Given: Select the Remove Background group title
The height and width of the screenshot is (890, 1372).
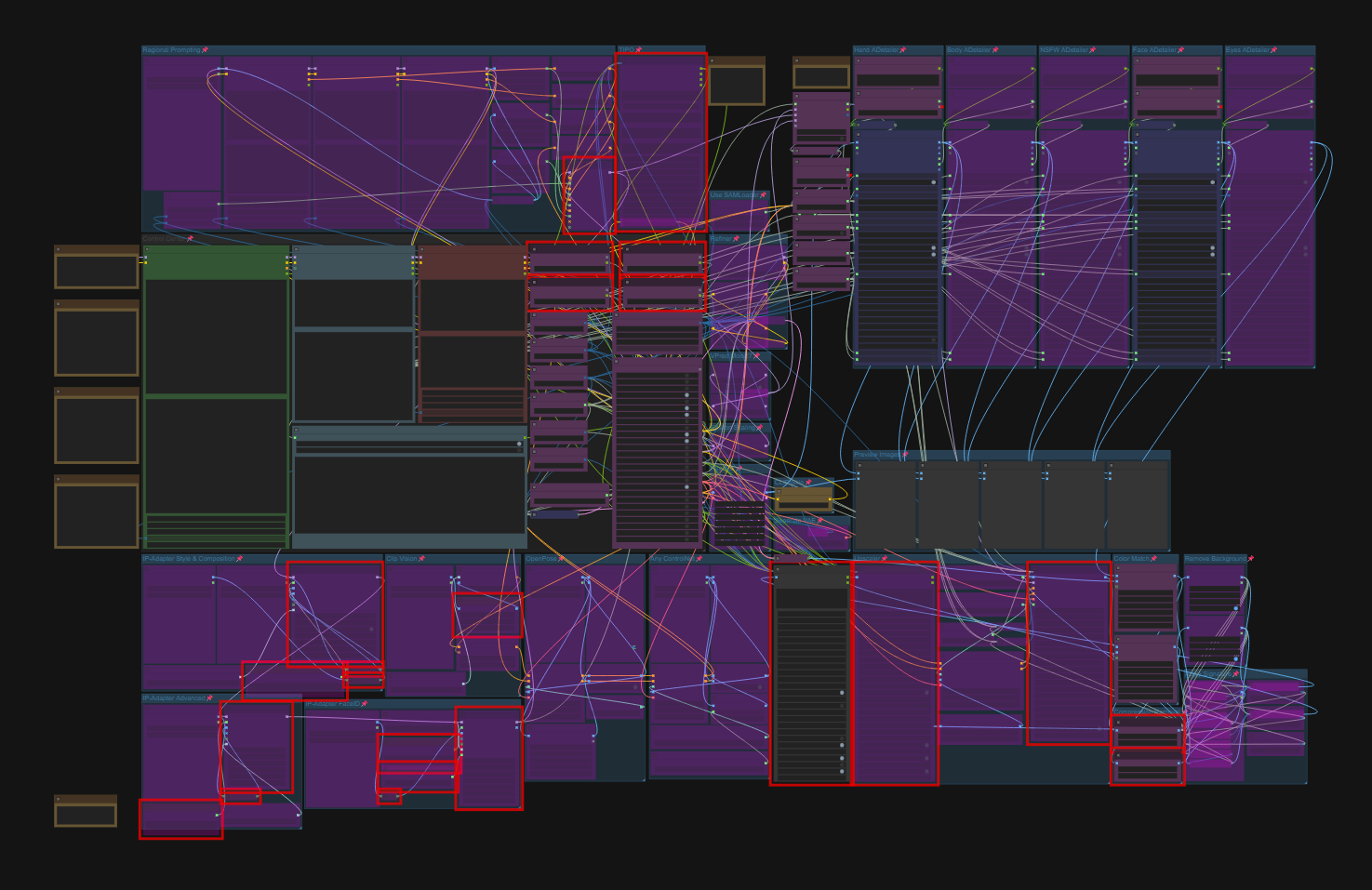Looking at the screenshot, I should tap(1216, 559).
